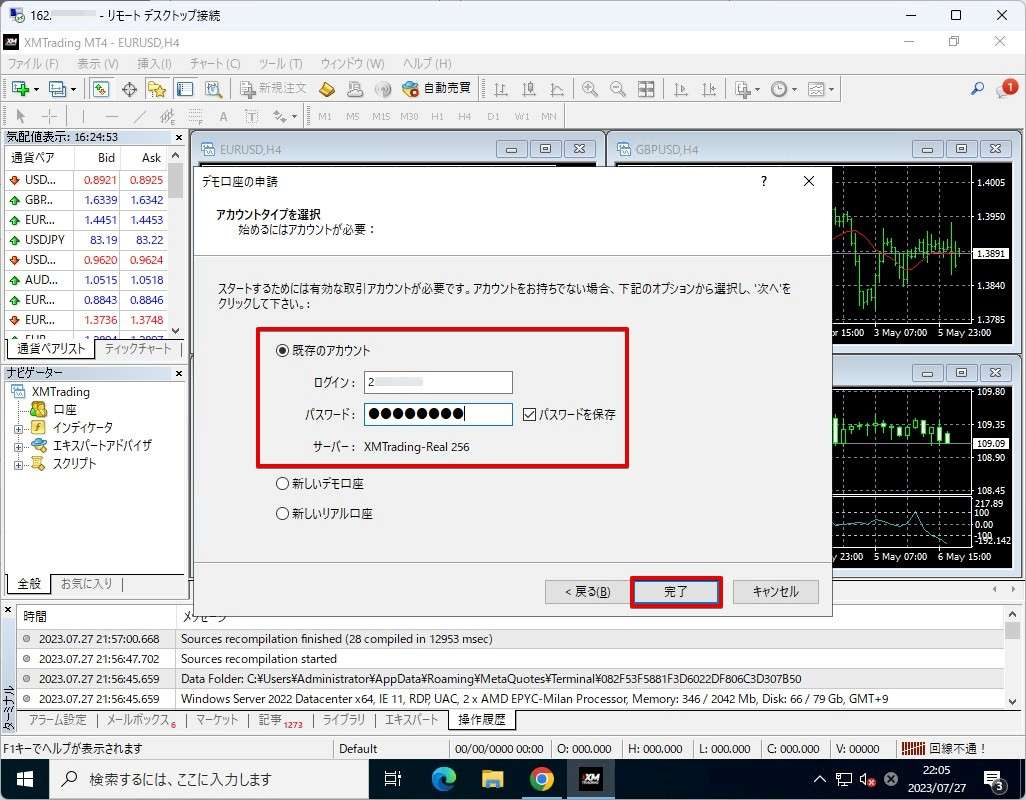Viewport: 1026px width, 800px height.
Task: Select the 新しいデモ口座 radio button
Action: [x=282, y=484]
